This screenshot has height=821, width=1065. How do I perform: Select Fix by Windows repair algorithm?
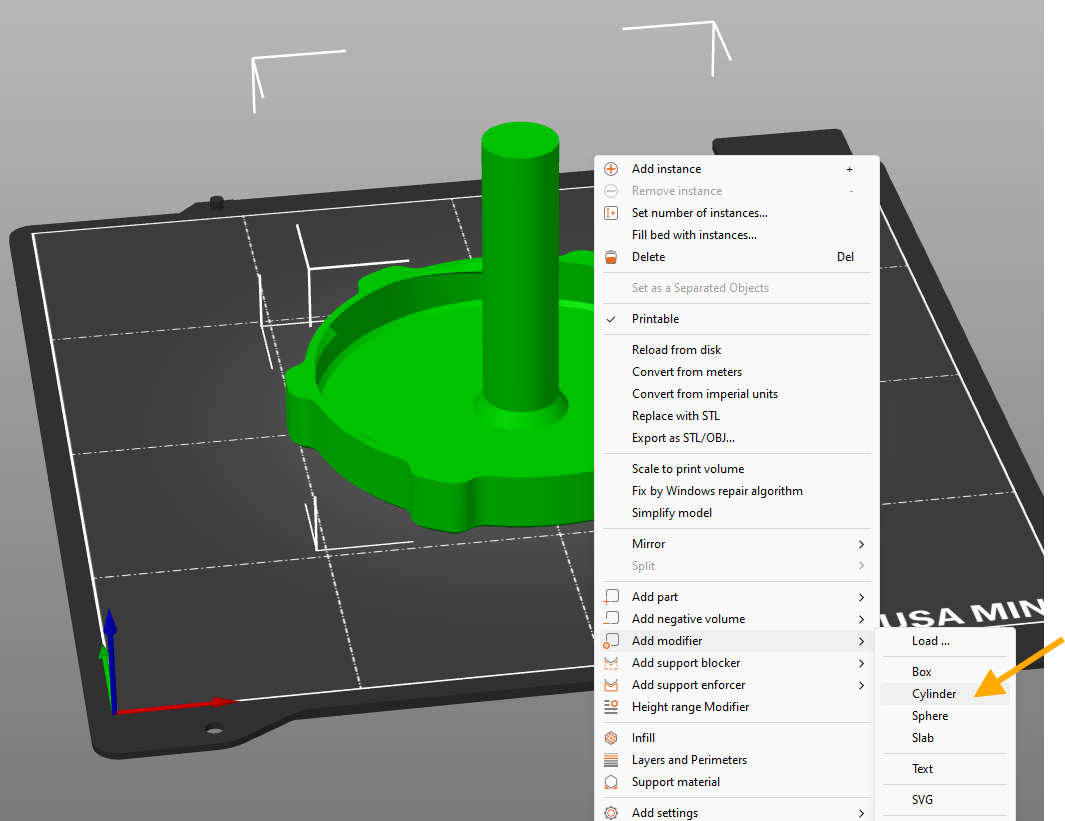coord(716,491)
